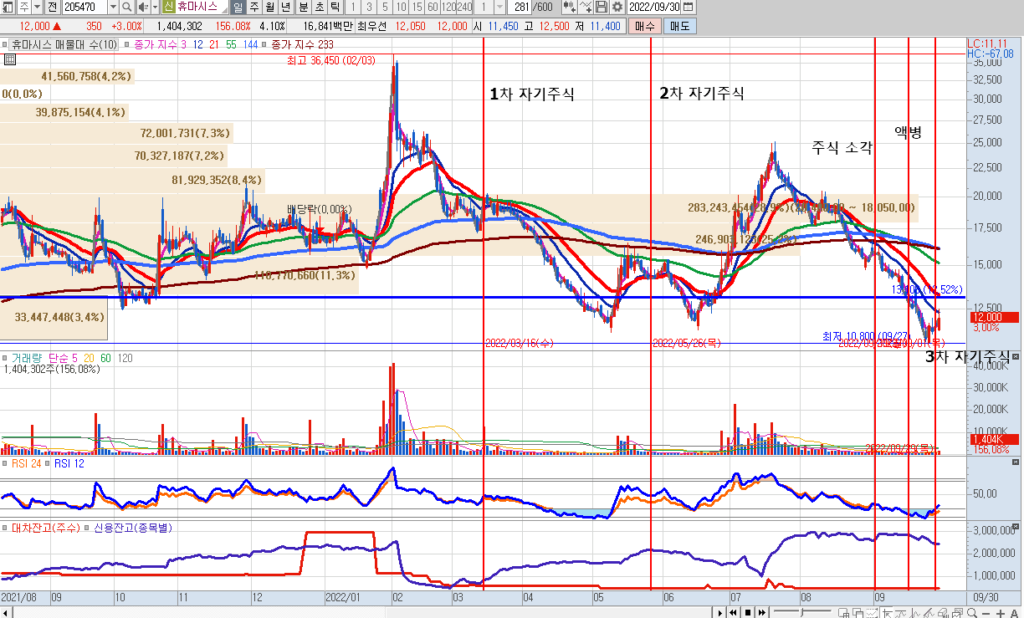Click the speaker sound icon
The width and height of the screenshot is (1024, 618).
145,7
